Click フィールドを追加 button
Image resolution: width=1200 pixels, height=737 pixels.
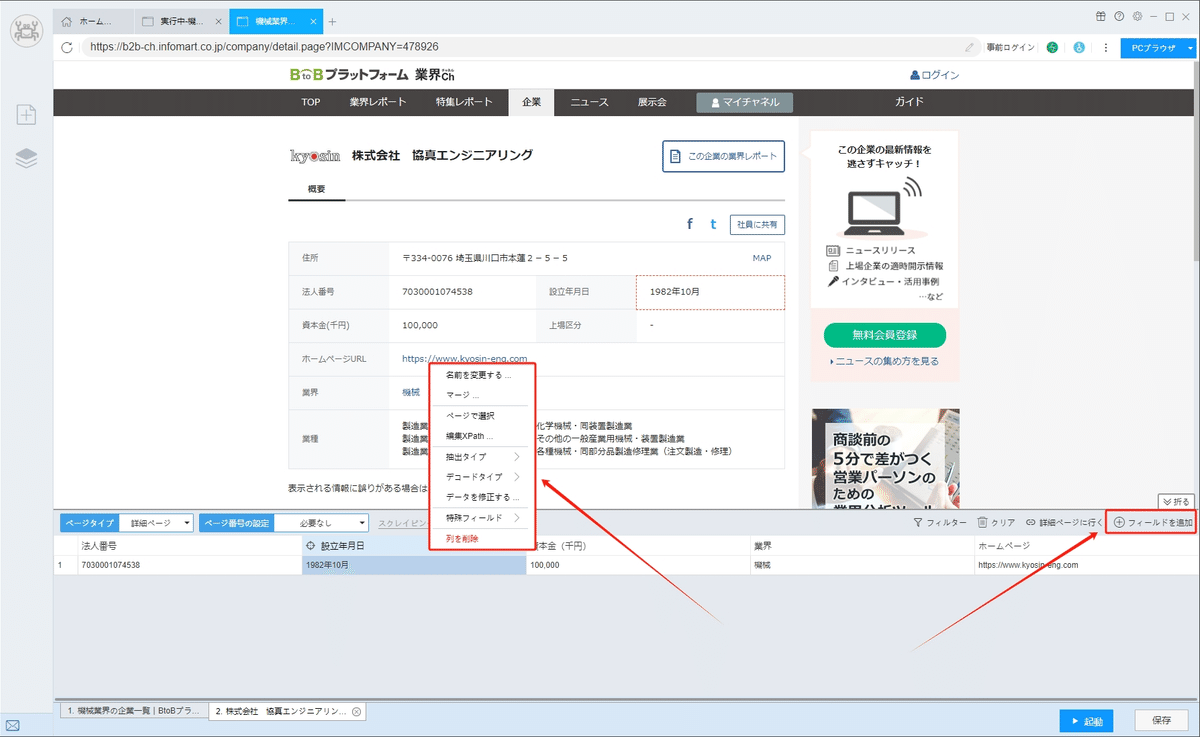[1152, 523]
